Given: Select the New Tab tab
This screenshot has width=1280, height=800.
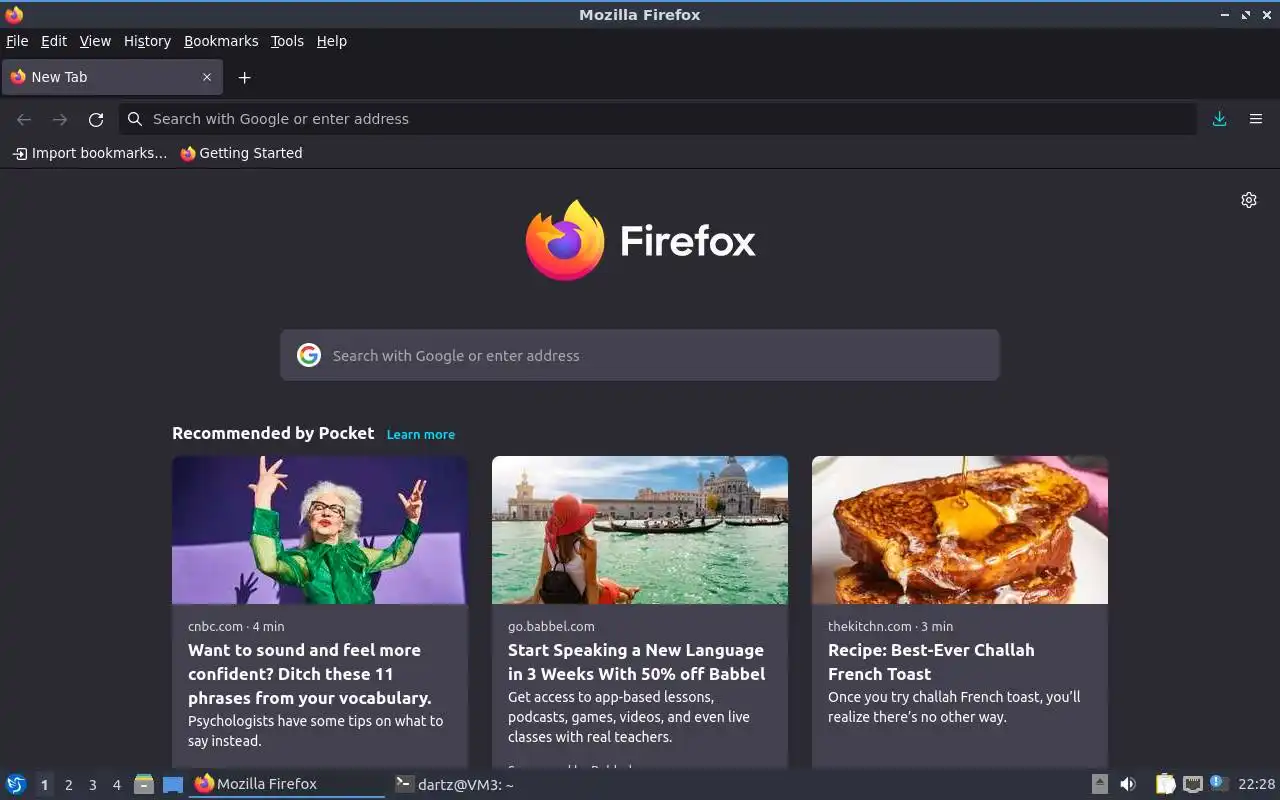Looking at the screenshot, I should pyautogui.click(x=111, y=77).
